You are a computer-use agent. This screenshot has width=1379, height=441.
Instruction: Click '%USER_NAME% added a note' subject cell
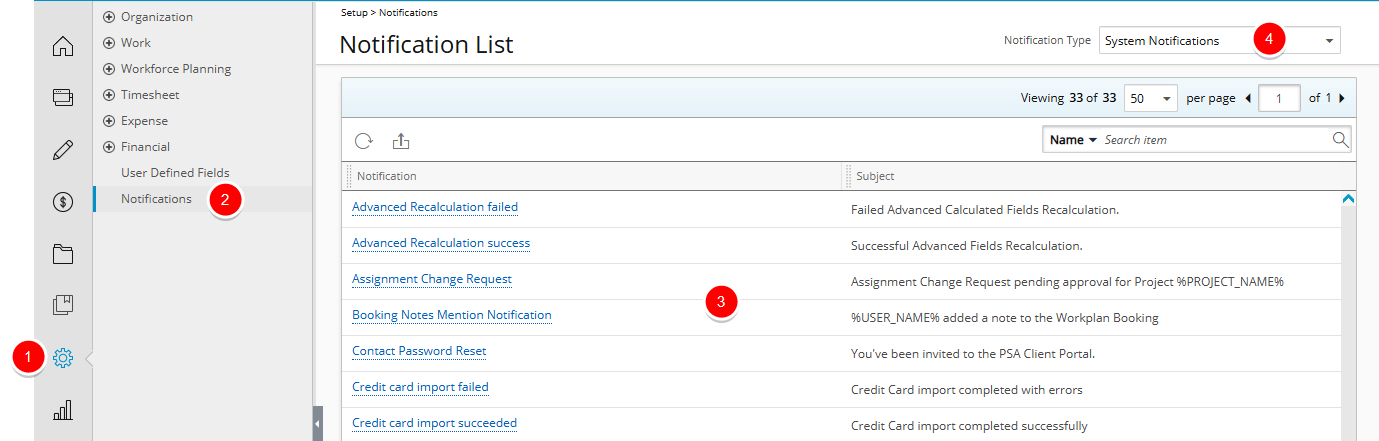click(1005, 318)
